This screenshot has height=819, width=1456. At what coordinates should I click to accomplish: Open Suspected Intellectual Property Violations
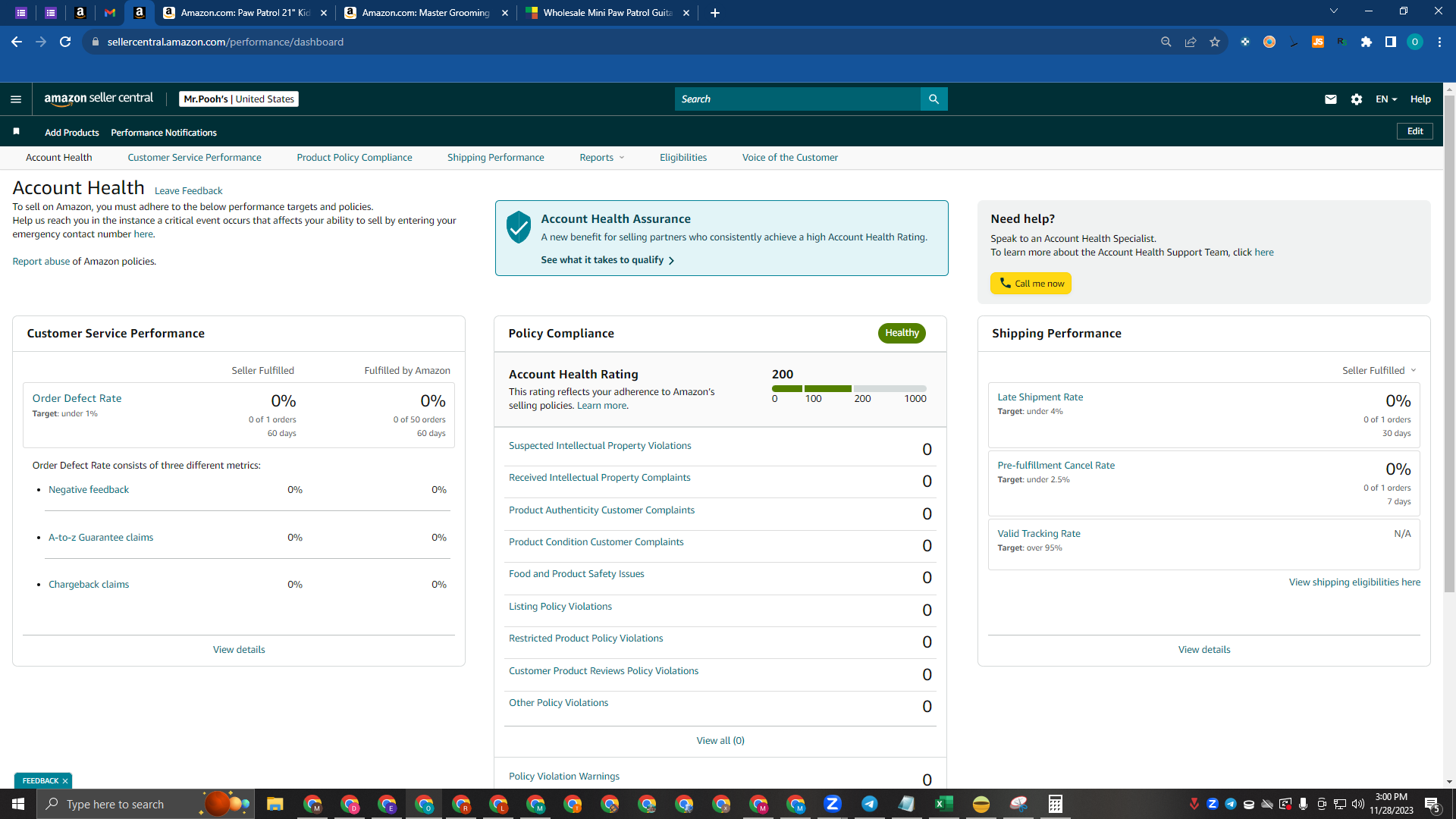click(600, 446)
